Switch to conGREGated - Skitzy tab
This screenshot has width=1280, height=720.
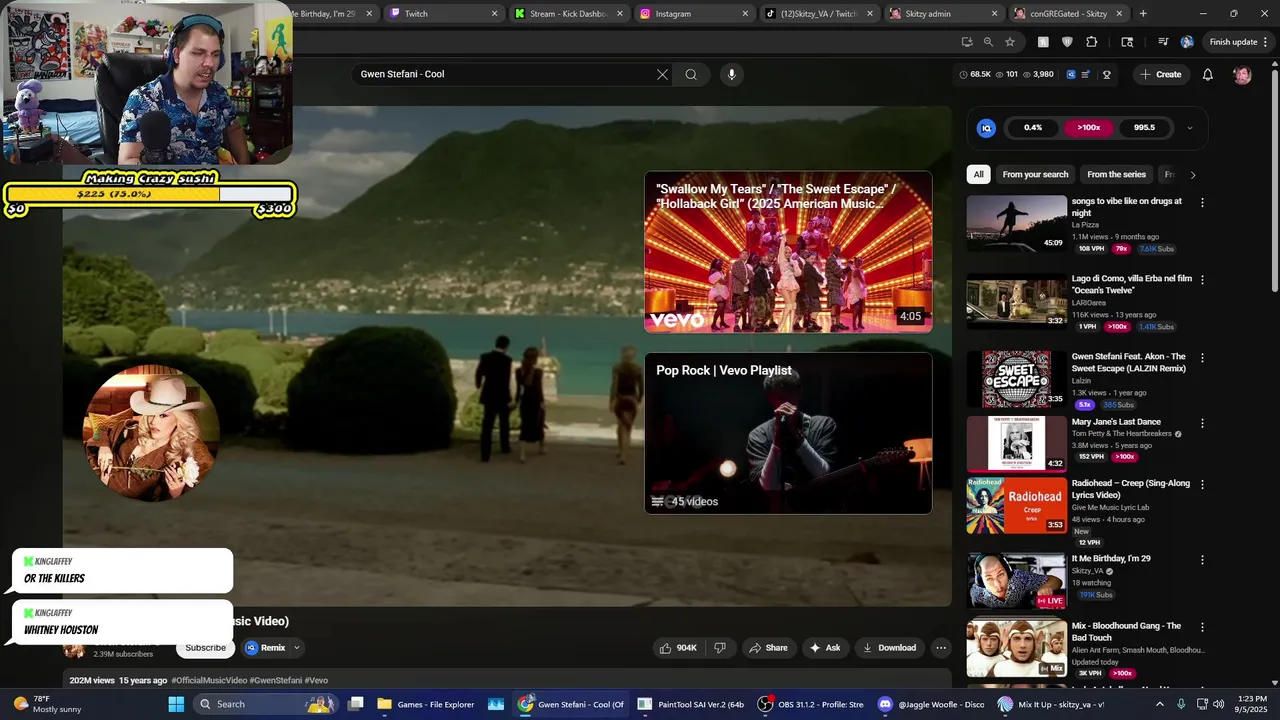(1068, 13)
